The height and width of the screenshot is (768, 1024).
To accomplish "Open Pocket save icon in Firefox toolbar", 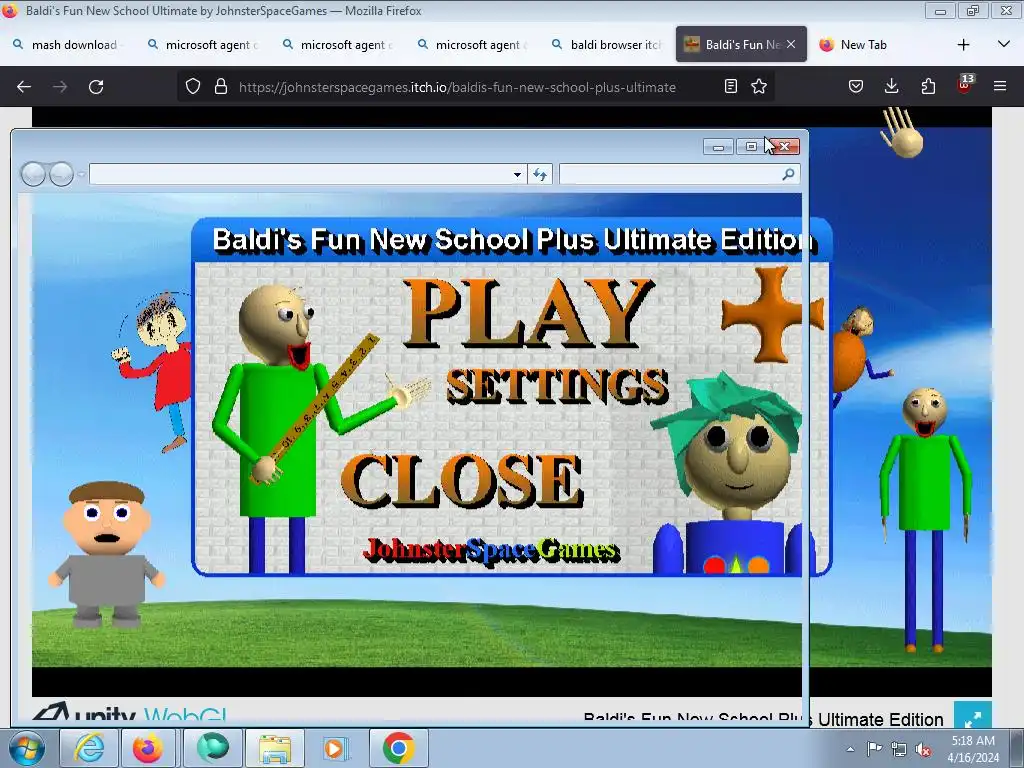I will (x=856, y=86).
